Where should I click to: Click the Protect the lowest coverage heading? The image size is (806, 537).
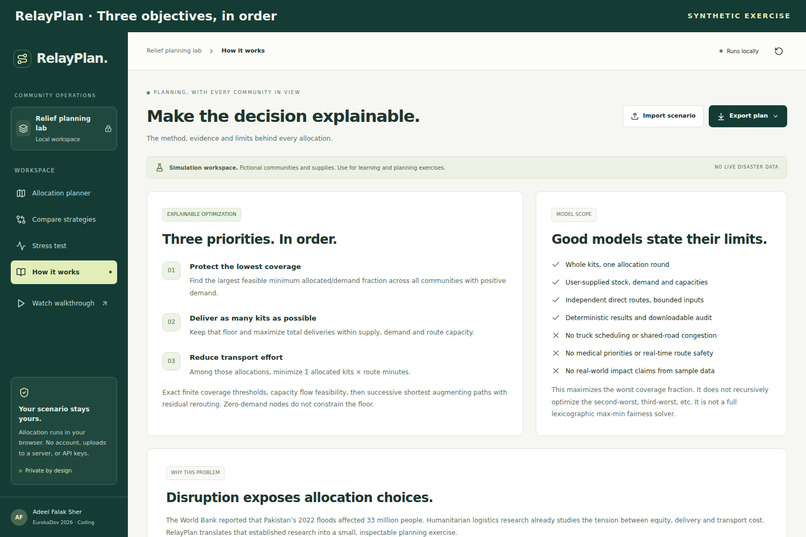point(245,267)
